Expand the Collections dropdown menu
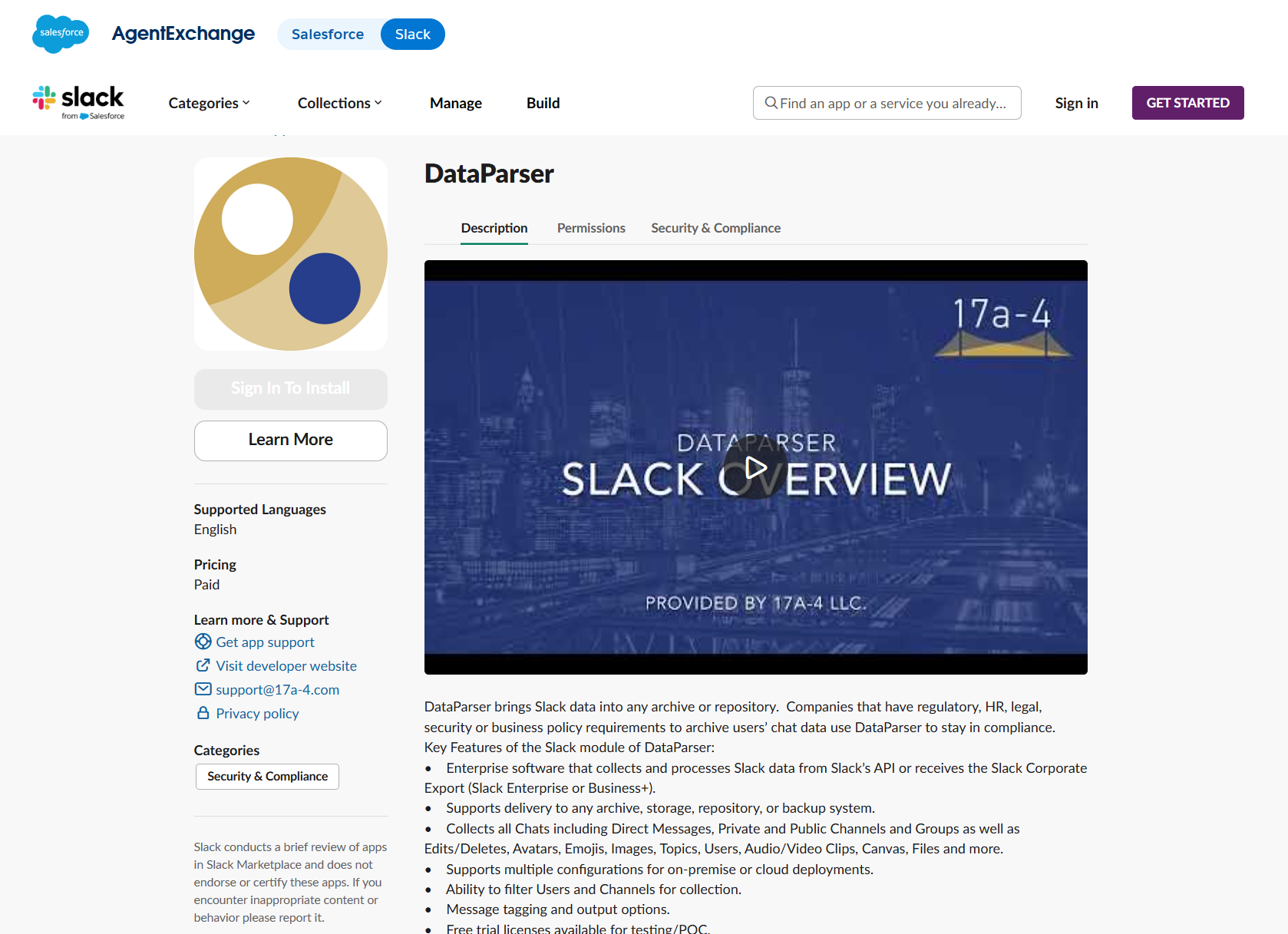This screenshot has width=1288, height=934. [339, 103]
